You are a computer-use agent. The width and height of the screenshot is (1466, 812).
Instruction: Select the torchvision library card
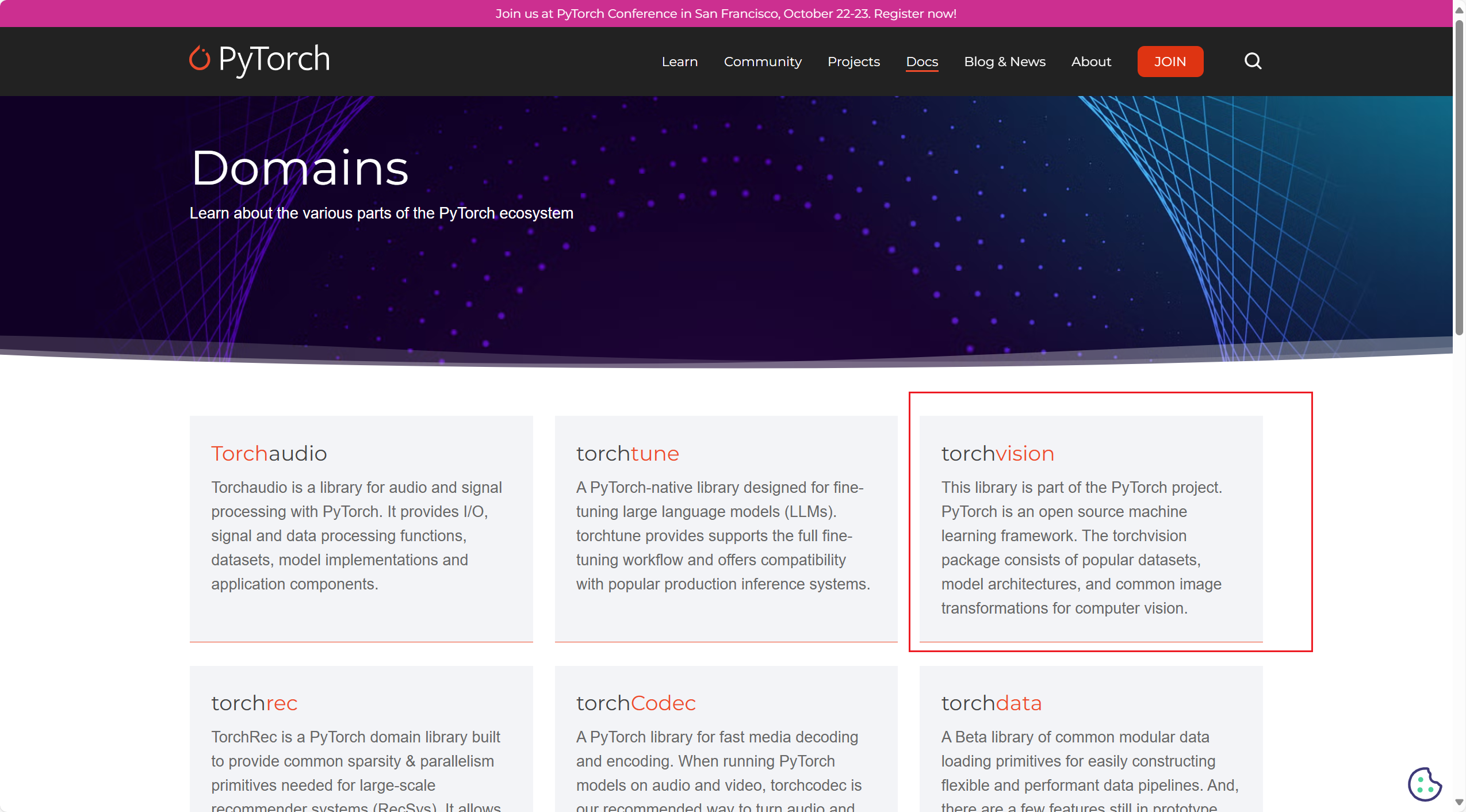[x=997, y=454]
